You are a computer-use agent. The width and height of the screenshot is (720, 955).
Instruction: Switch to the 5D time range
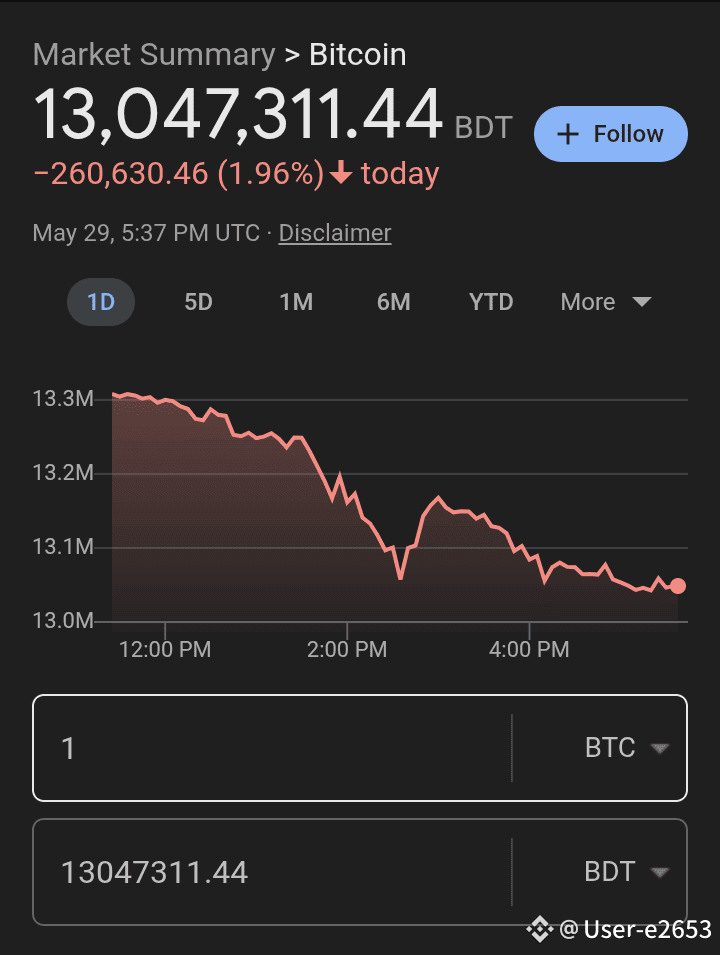click(x=199, y=302)
